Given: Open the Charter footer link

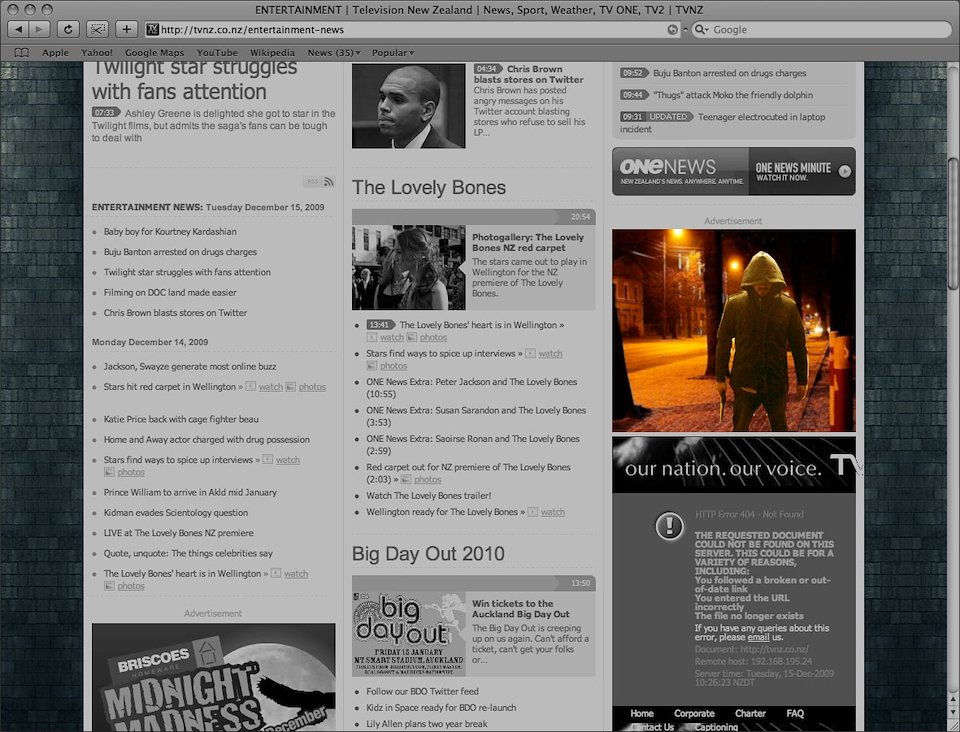Looking at the screenshot, I should pyautogui.click(x=750, y=714).
